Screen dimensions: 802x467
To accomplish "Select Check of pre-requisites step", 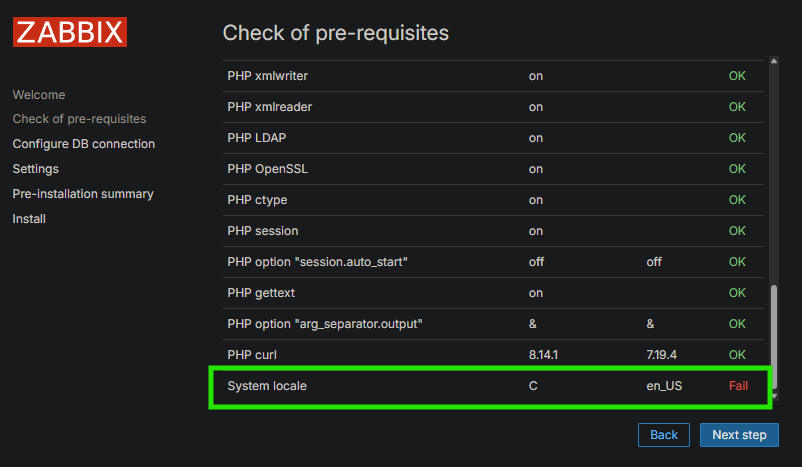I will pyautogui.click(x=79, y=119).
